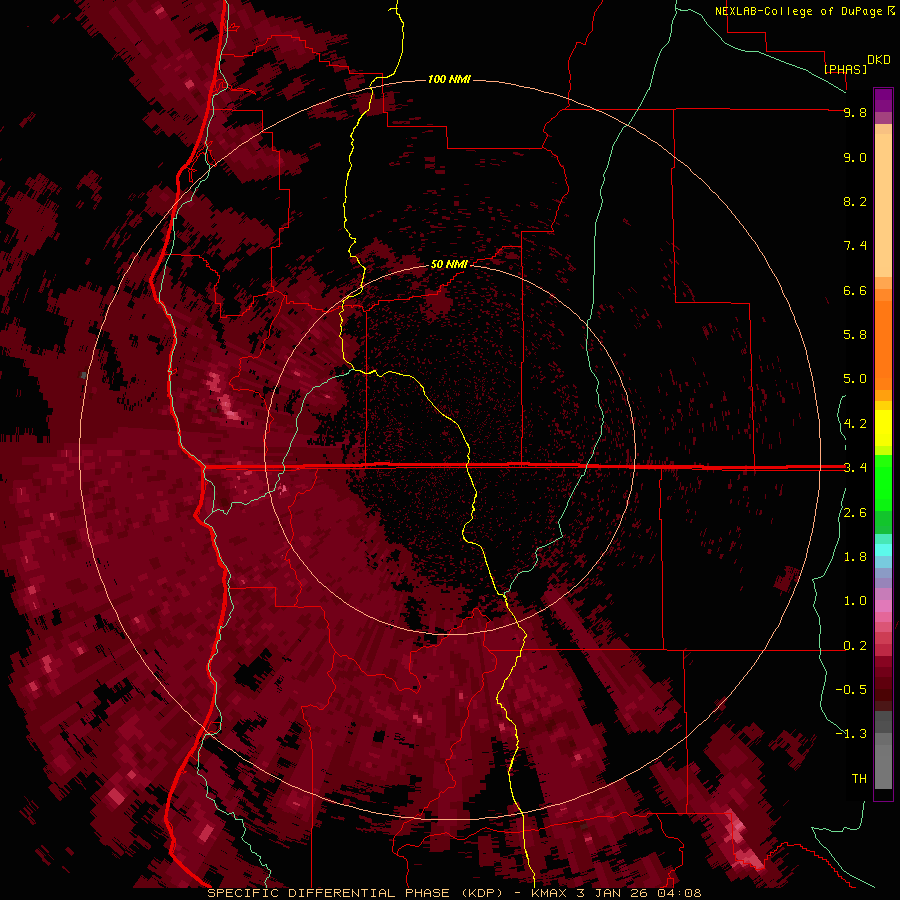Click the purple swatch at top of color bar
The height and width of the screenshot is (900, 900).
883,100
